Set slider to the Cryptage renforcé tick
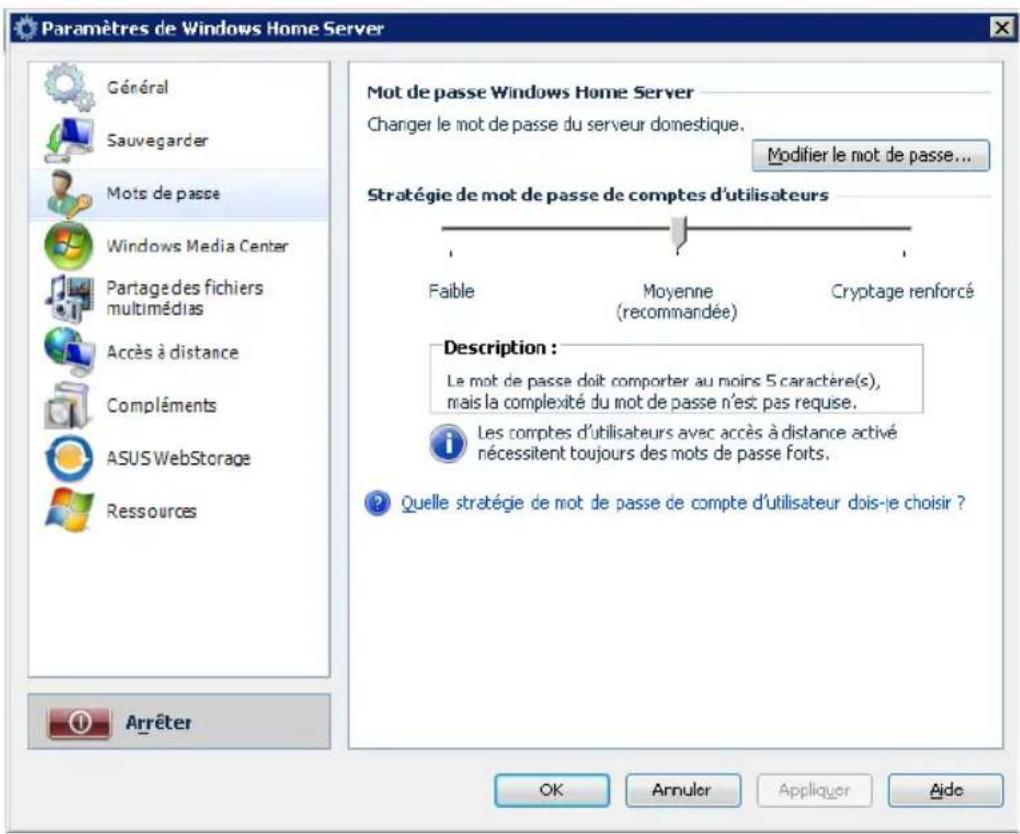The image size is (1020, 834). 904,253
